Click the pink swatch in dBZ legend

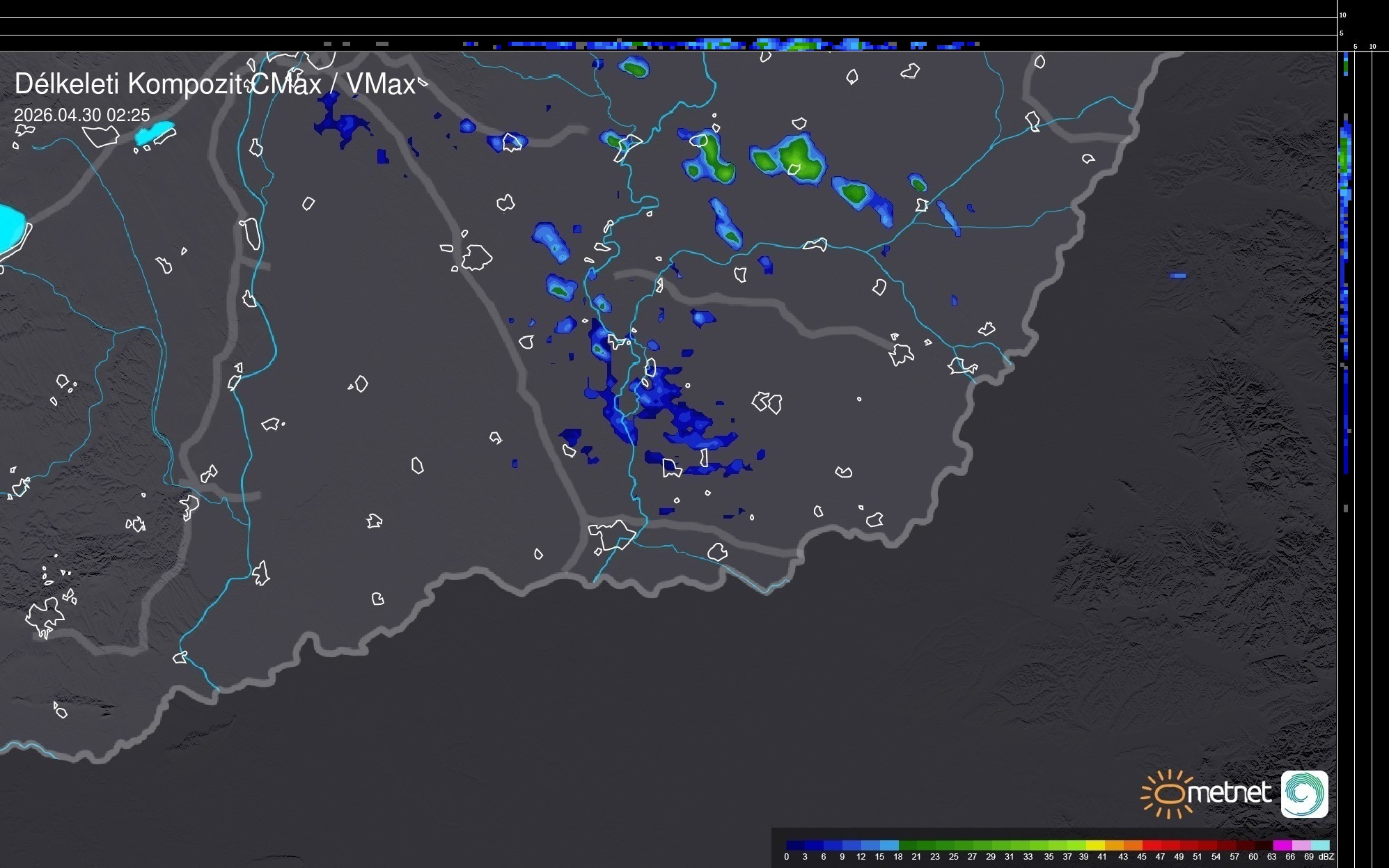coord(1301,845)
